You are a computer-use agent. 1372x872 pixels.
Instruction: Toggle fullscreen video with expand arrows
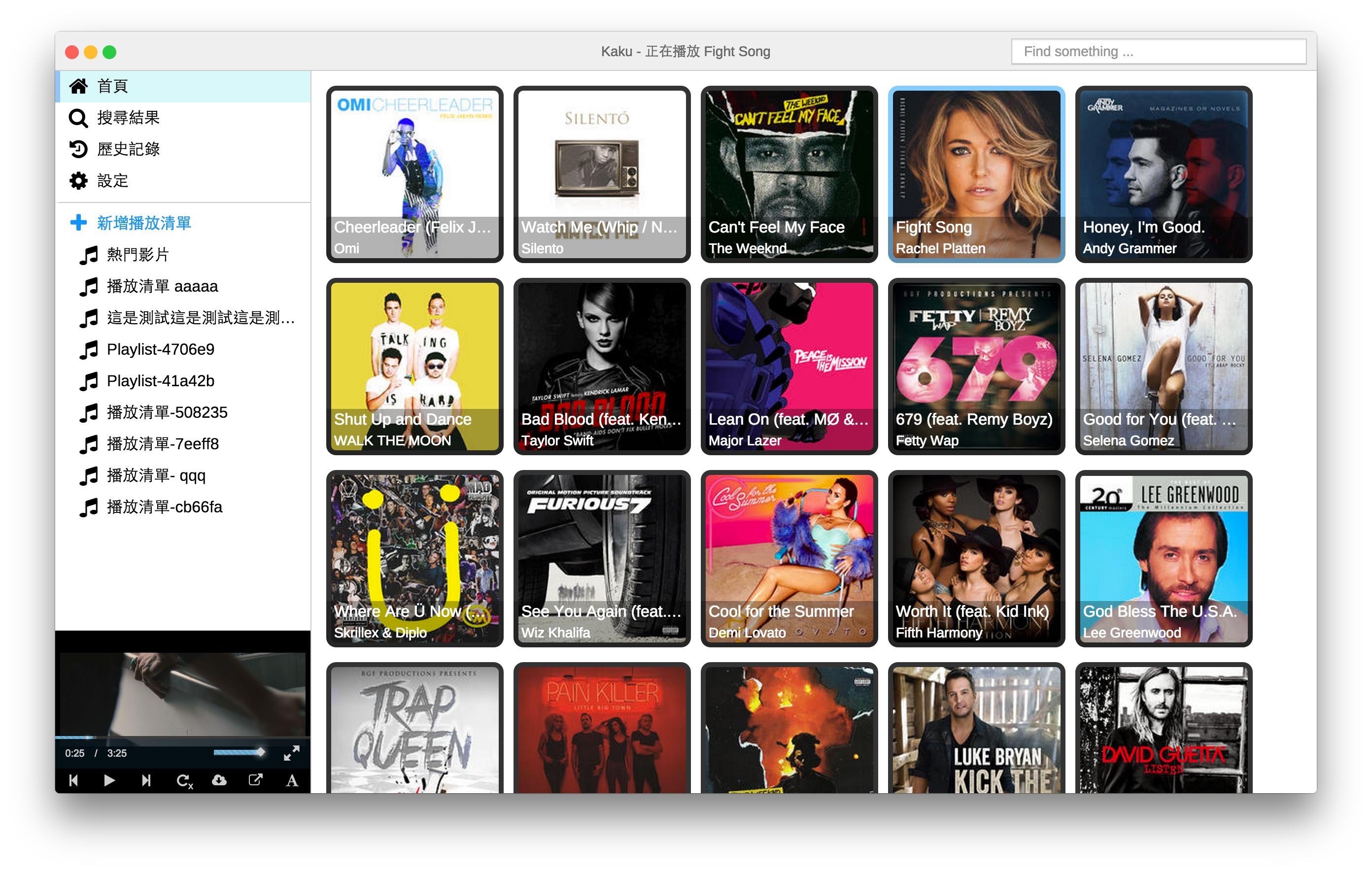pyautogui.click(x=292, y=753)
